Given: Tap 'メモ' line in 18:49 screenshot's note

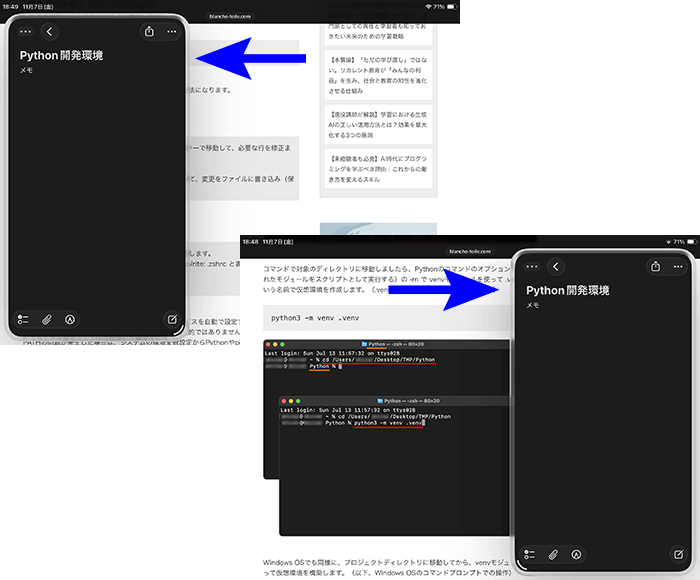Looking at the screenshot, I should coord(26,70).
